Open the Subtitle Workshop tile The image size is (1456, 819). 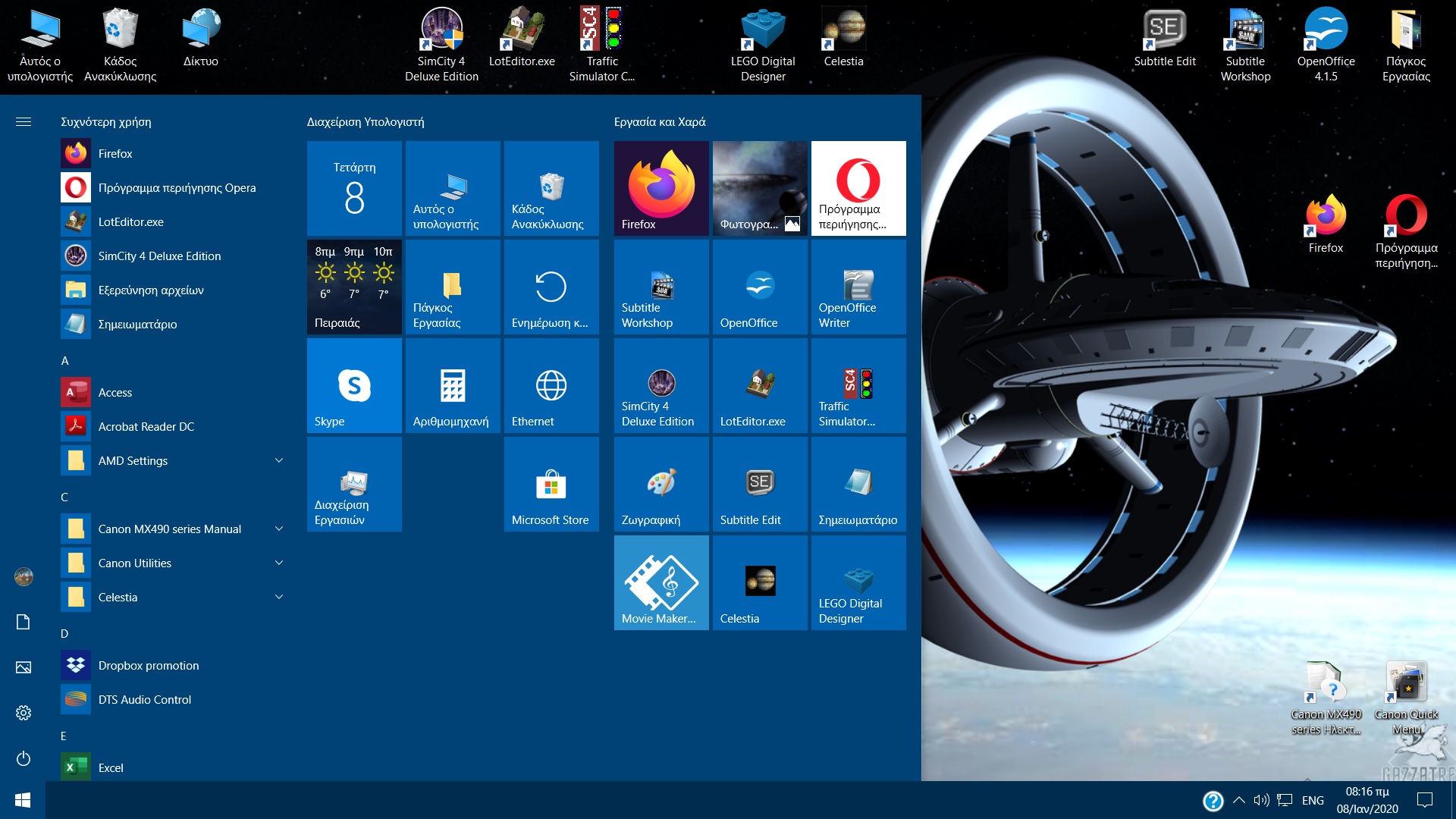[x=661, y=287]
